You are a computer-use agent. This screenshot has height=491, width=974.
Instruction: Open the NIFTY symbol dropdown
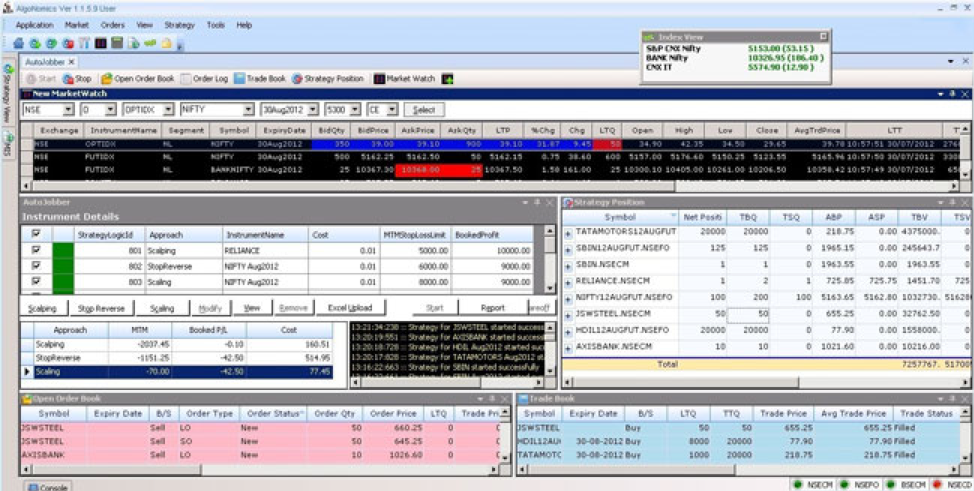pos(248,110)
